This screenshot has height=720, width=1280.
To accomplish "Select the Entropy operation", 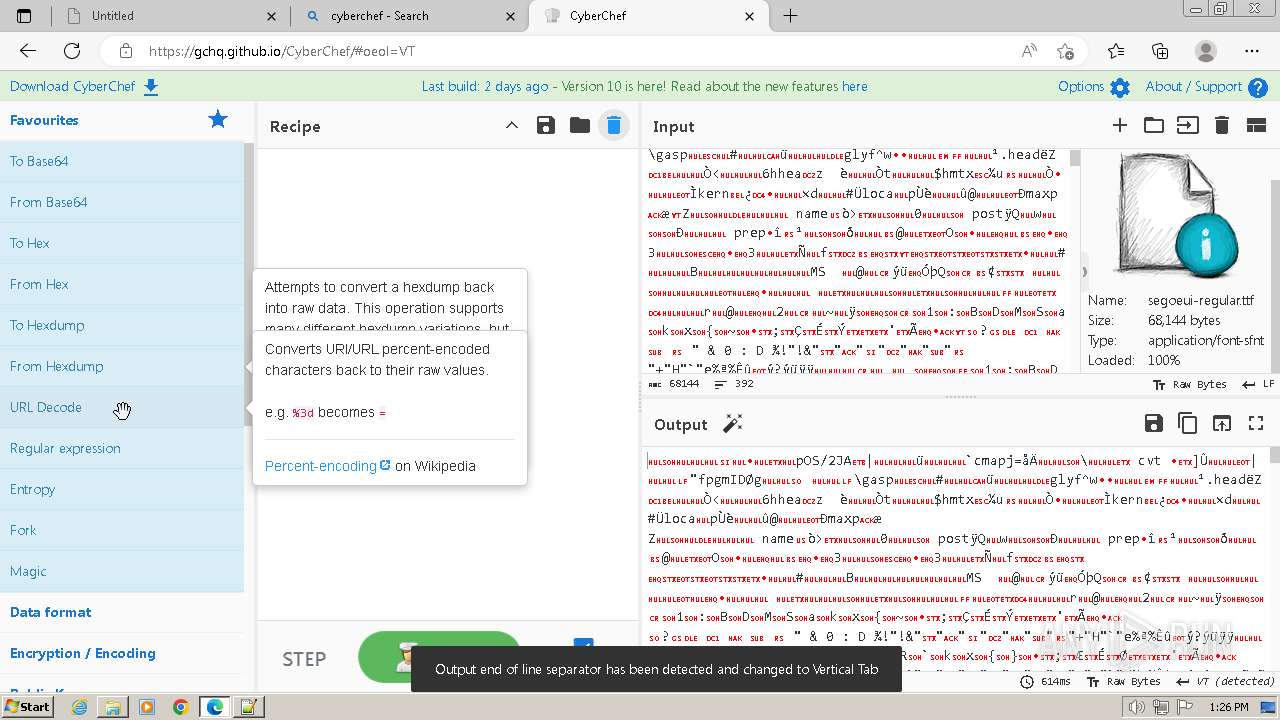I will point(122,489).
